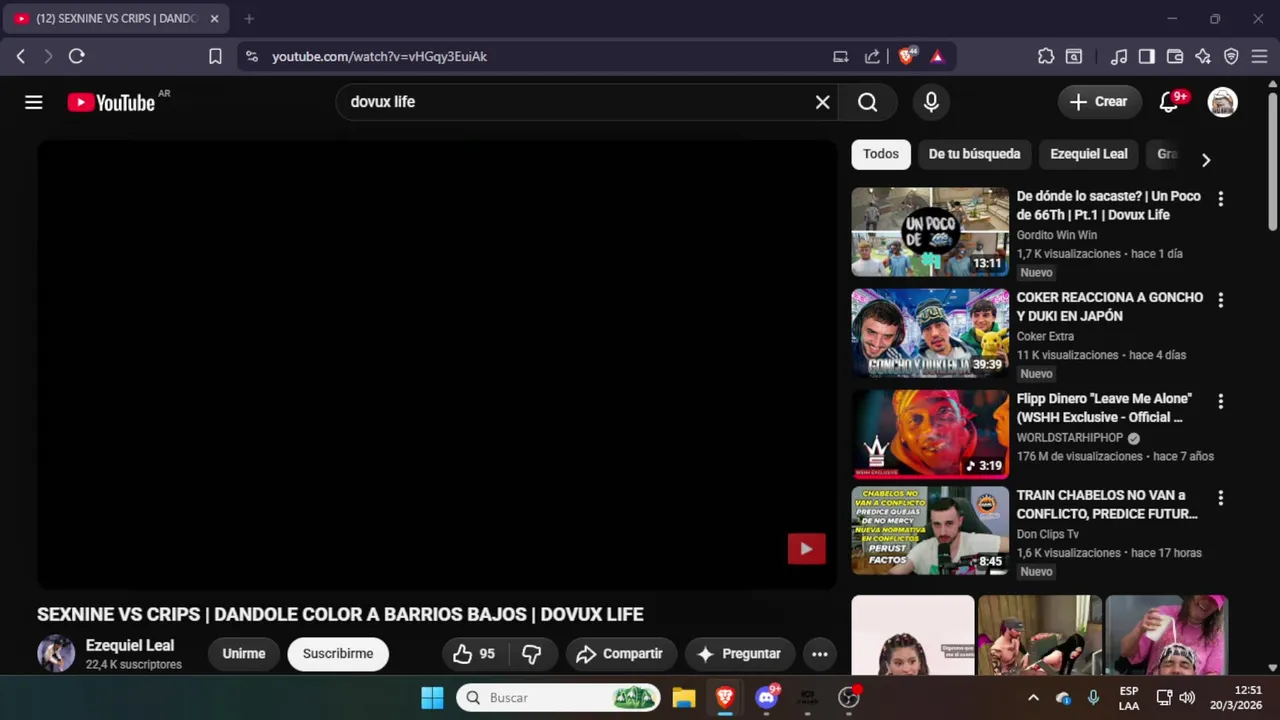
Task: Open 'Coker reacciona' video thumbnail
Action: pos(930,333)
